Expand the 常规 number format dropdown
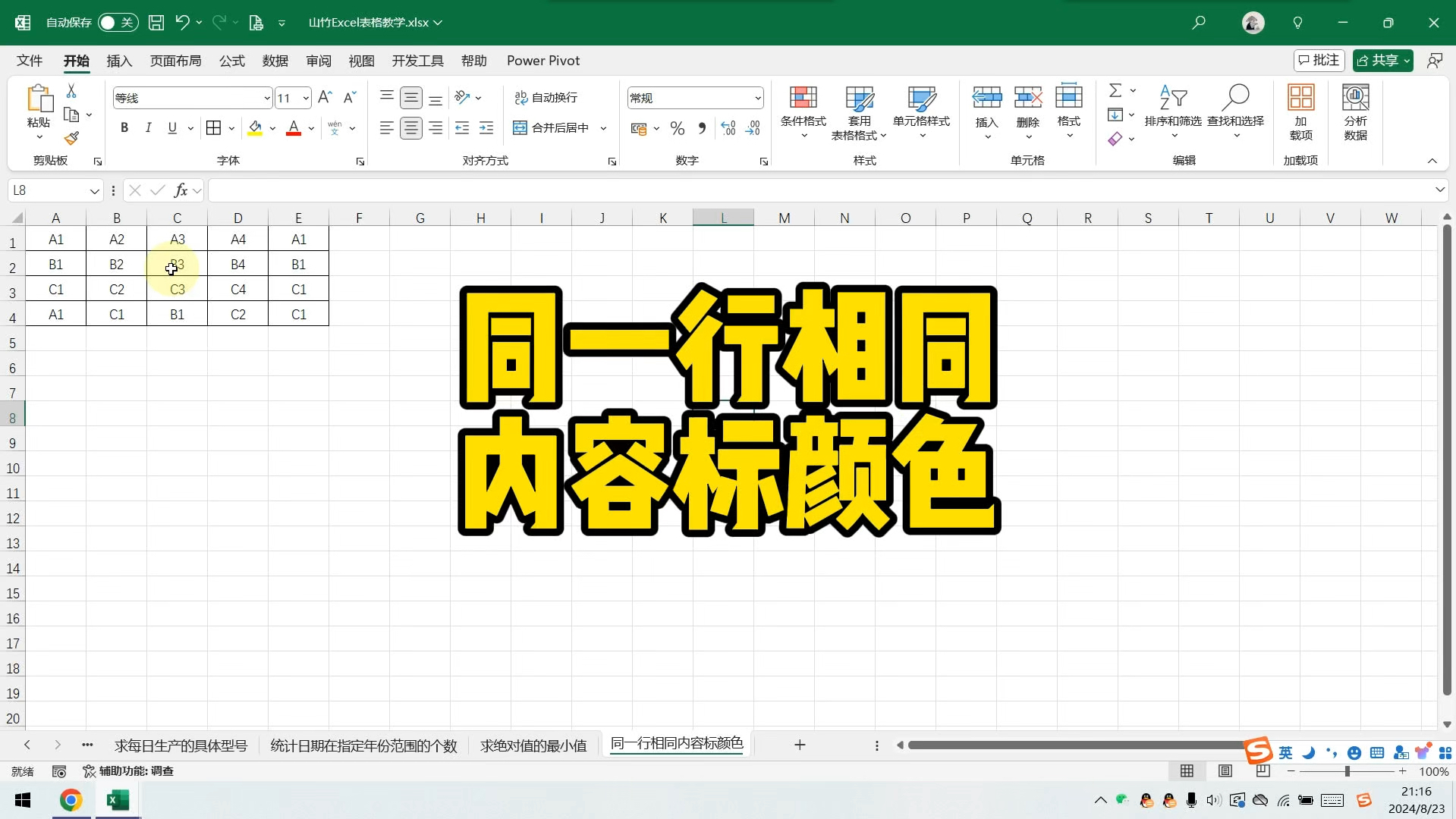 coord(756,97)
